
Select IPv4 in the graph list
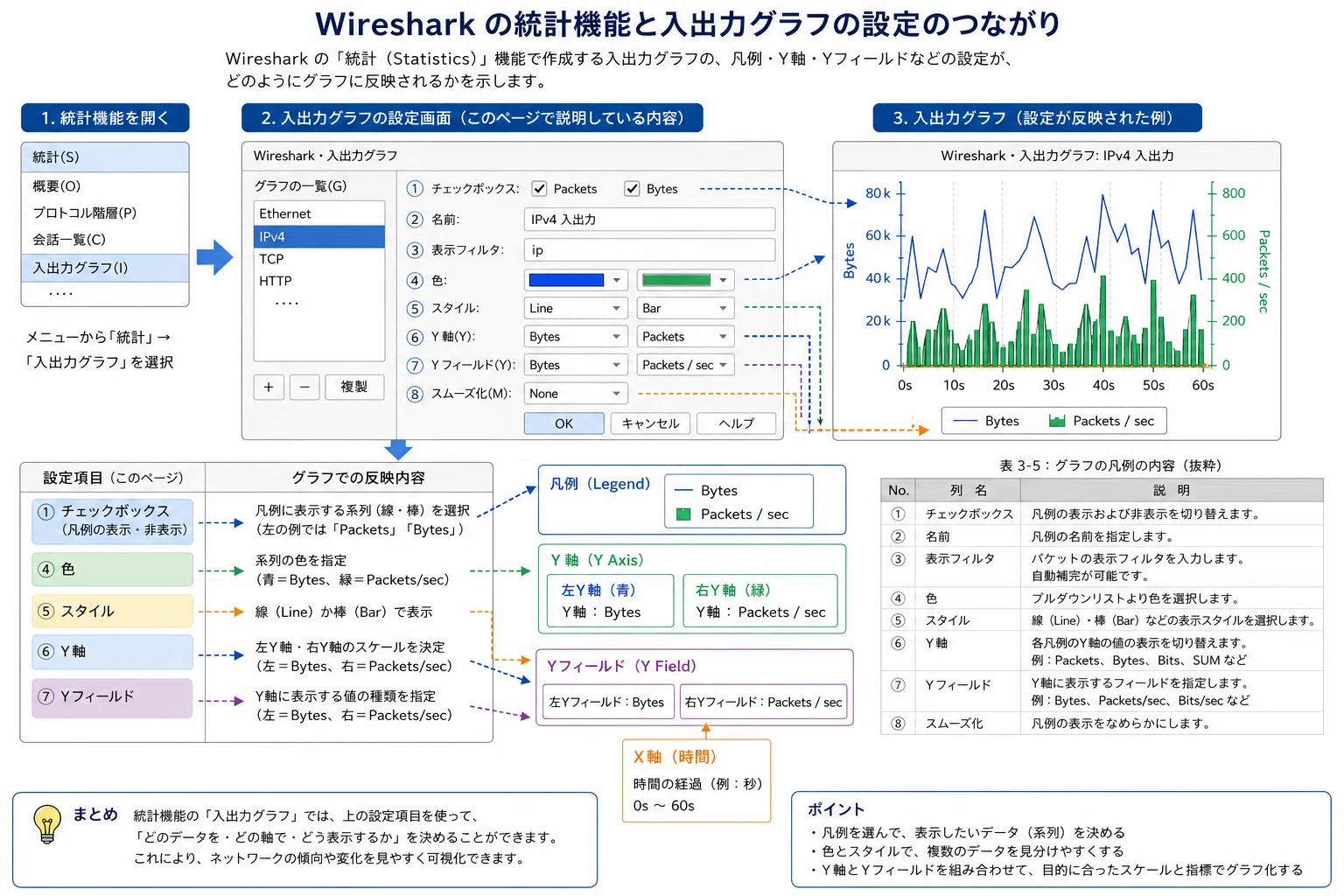click(x=319, y=237)
